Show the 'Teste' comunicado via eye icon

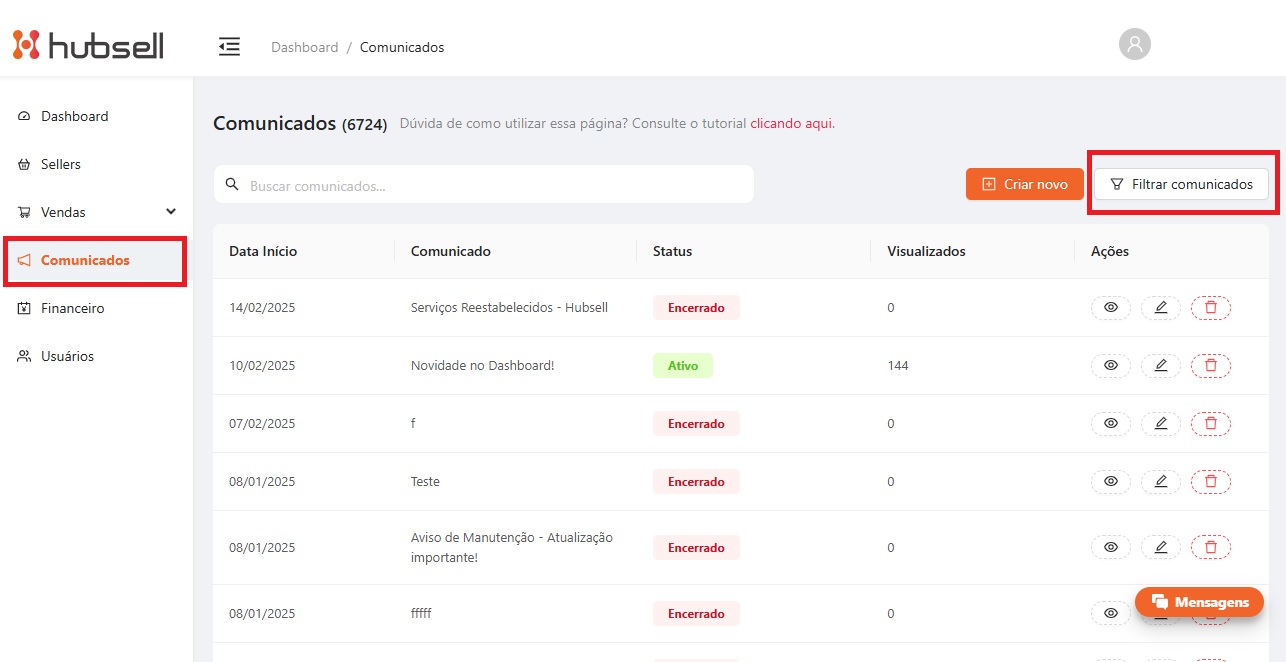pyautogui.click(x=1110, y=482)
